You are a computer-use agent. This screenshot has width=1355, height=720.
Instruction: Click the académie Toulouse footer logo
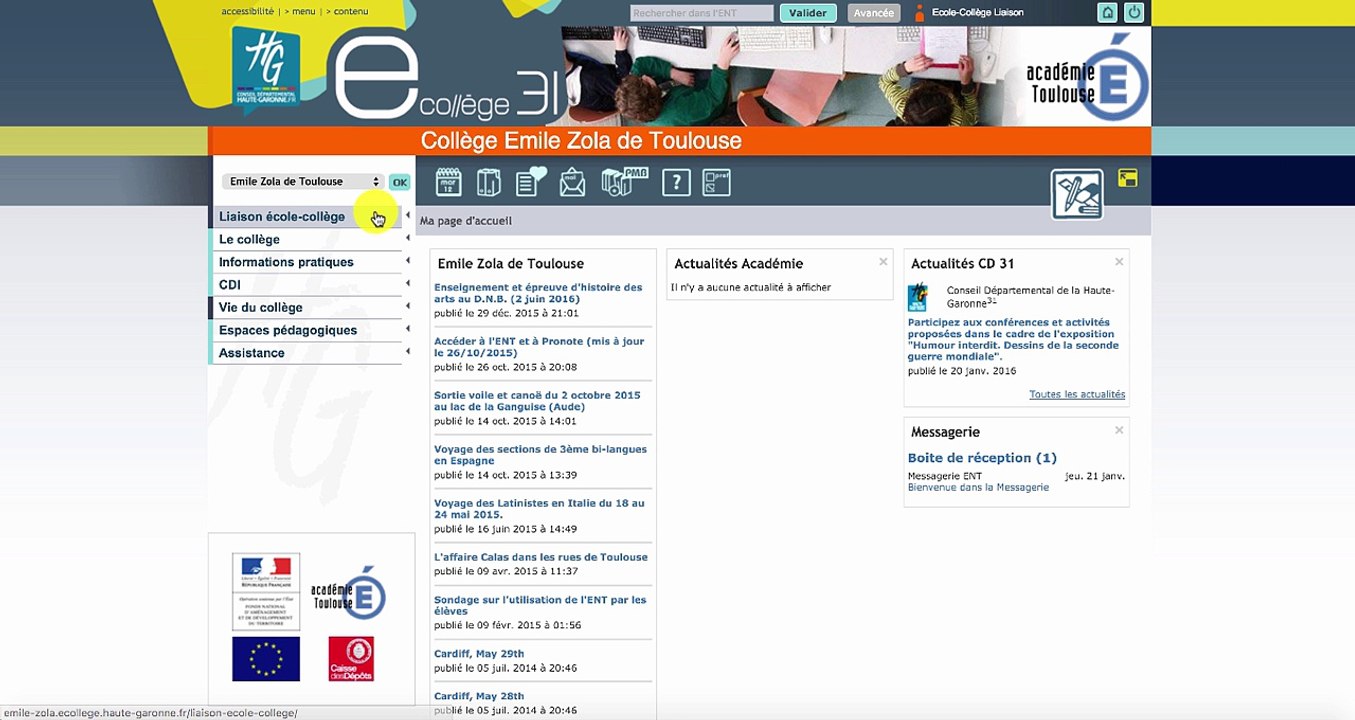(348, 593)
